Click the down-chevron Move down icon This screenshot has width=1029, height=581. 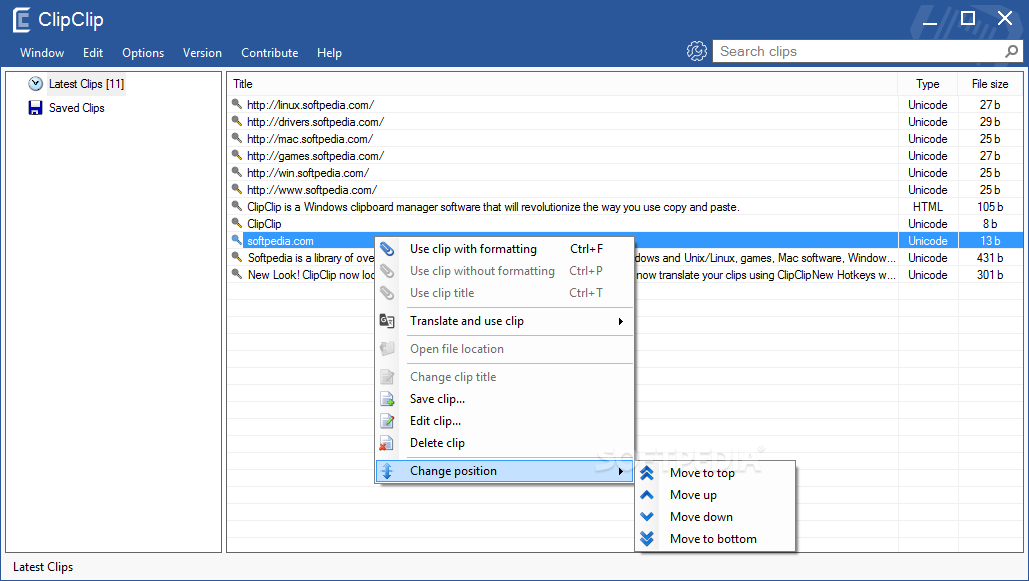pyautogui.click(x=647, y=517)
